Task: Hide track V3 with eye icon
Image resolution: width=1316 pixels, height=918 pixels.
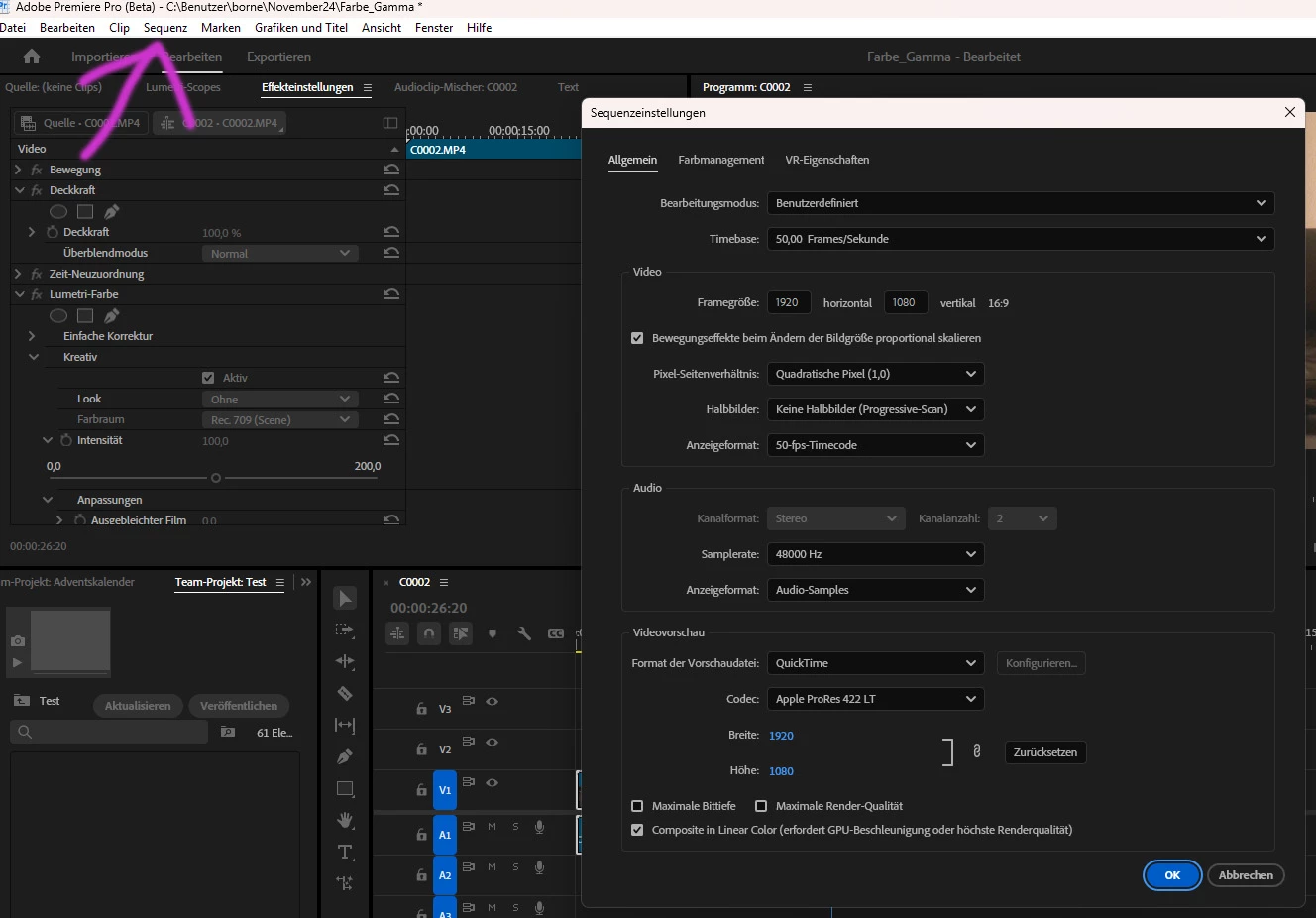Action: click(x=492, y=701)
